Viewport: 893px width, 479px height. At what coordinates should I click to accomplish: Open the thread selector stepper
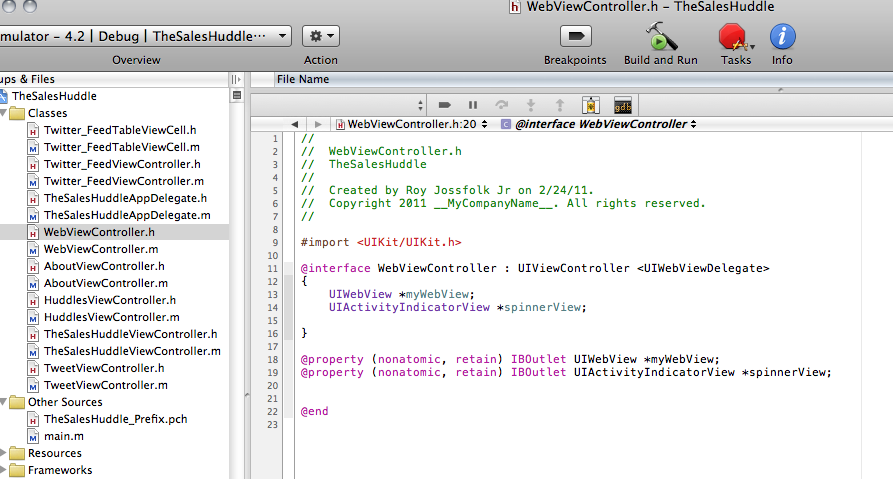click(420, 105)
